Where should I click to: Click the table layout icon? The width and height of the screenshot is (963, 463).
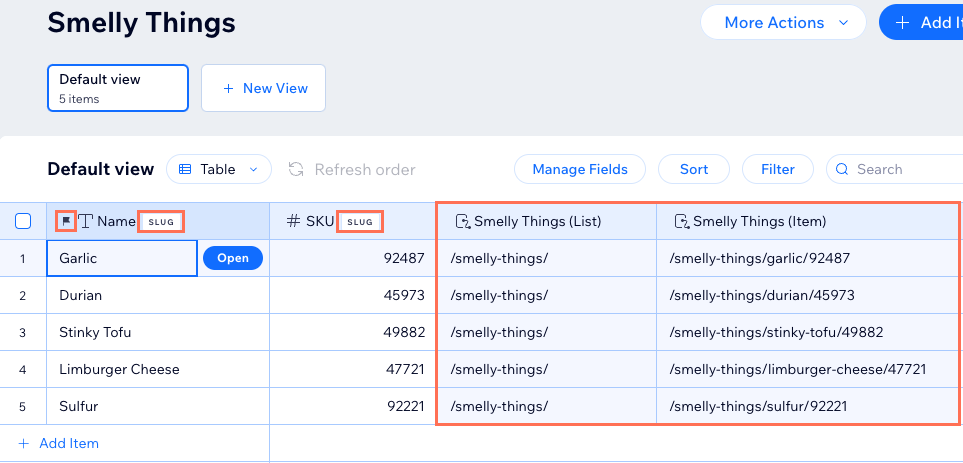[185, 170]
